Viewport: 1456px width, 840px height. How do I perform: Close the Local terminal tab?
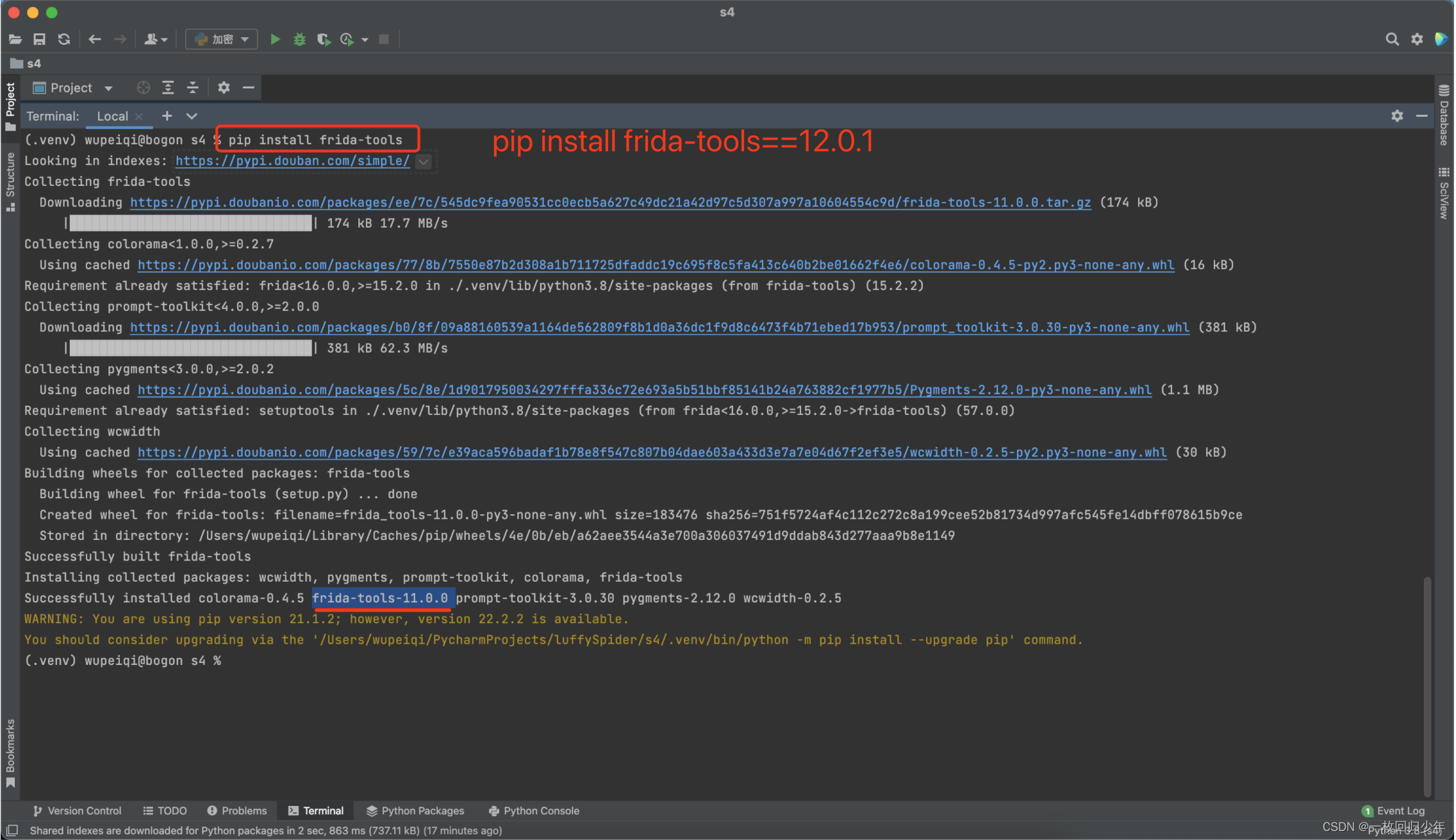pyautogui.click(x=139, y=117)
